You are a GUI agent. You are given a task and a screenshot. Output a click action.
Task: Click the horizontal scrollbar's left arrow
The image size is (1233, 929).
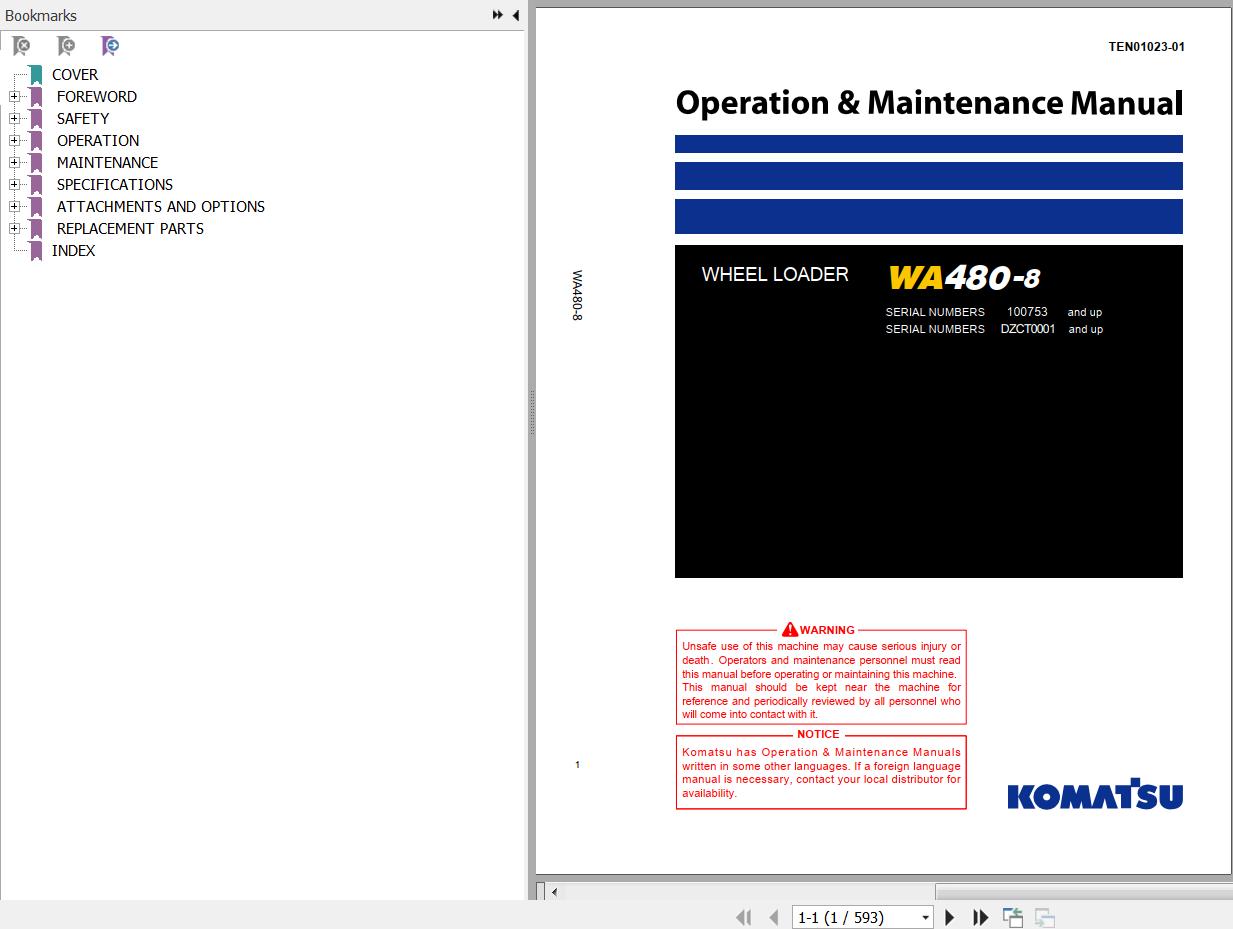(554, 891)
